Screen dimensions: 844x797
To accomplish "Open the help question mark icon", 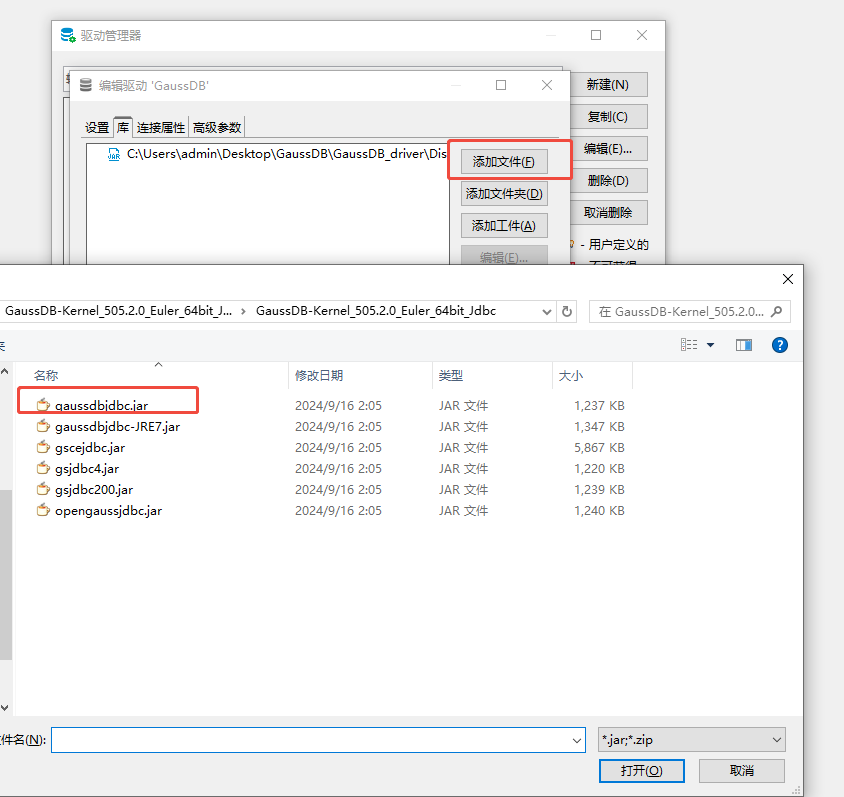I will tap(780, 345).
